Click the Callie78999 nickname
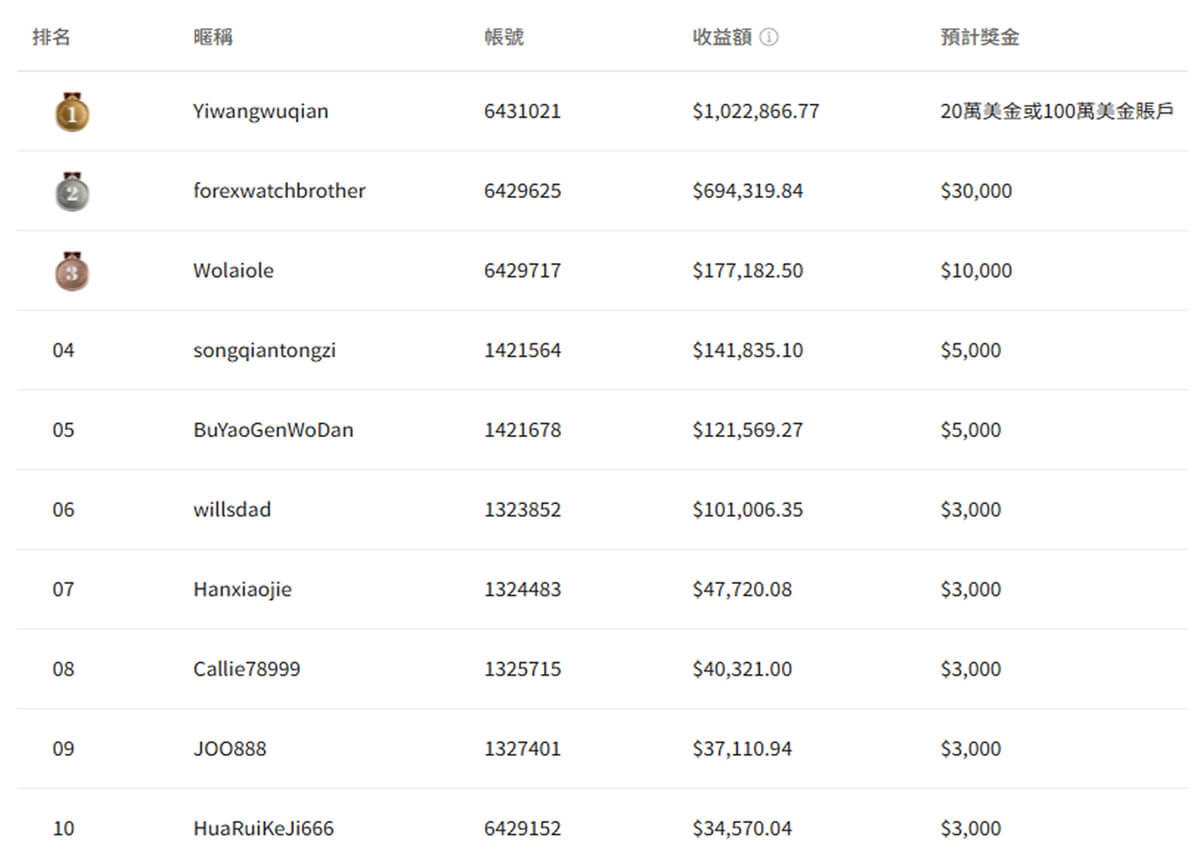The image size is (1200, 863). click(x=246, y=669)
